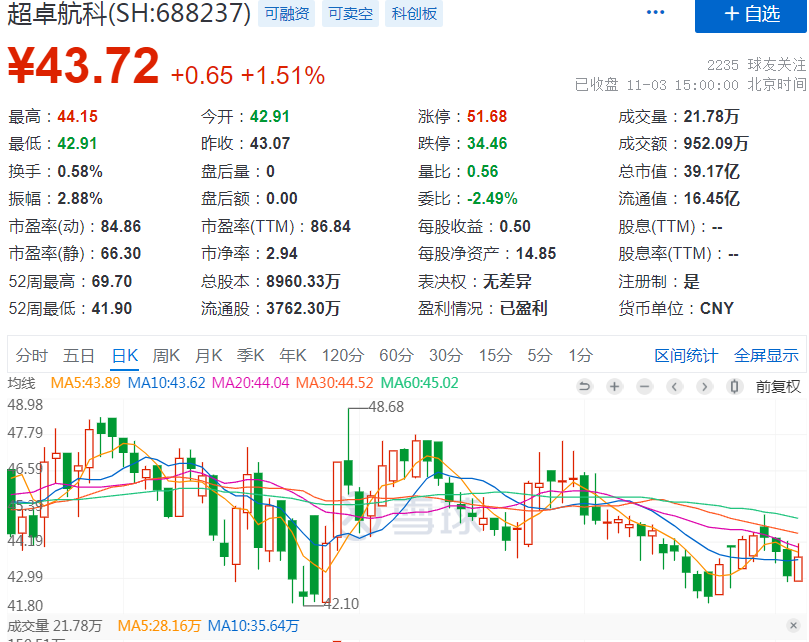Click the price change +0.65 +1.51%
809x642 pixels.
[x=248, y=75]
